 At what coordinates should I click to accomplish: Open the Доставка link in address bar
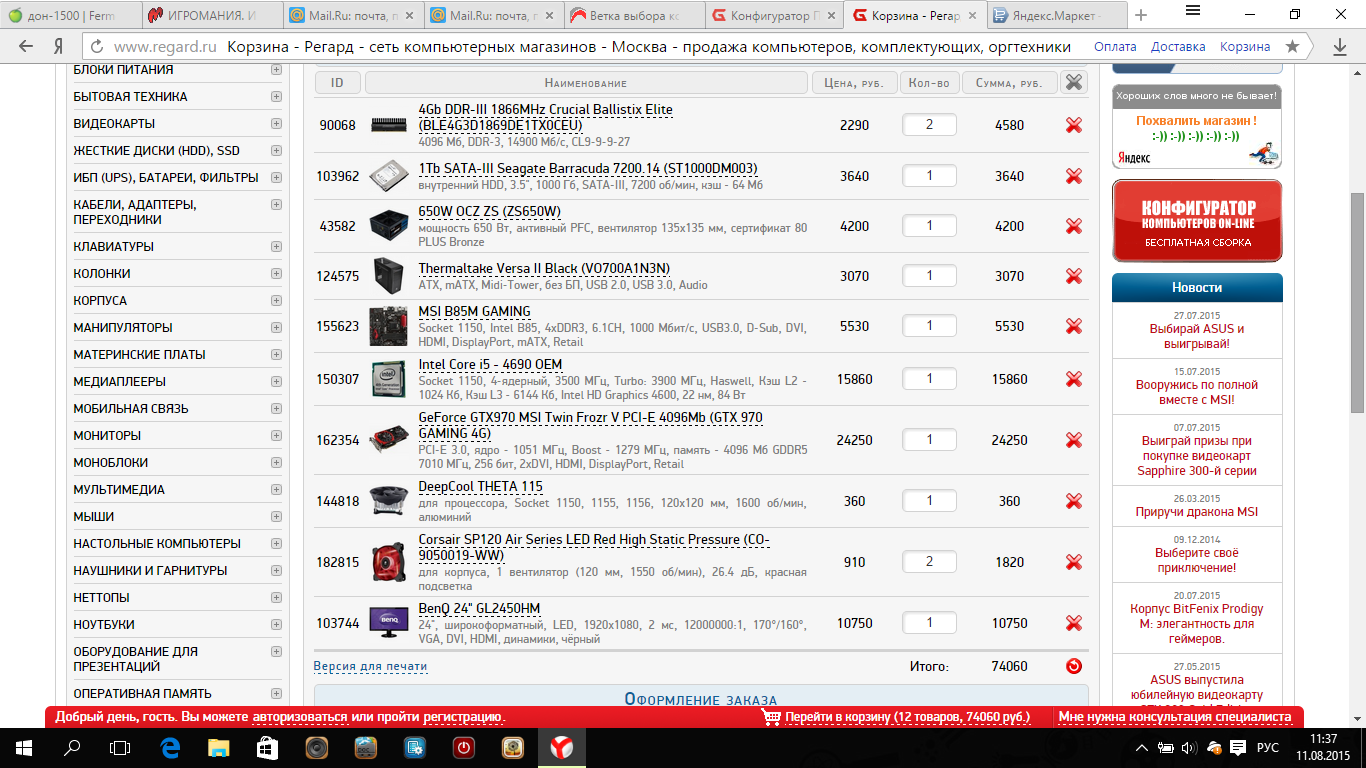click(x=1178, y=47)
